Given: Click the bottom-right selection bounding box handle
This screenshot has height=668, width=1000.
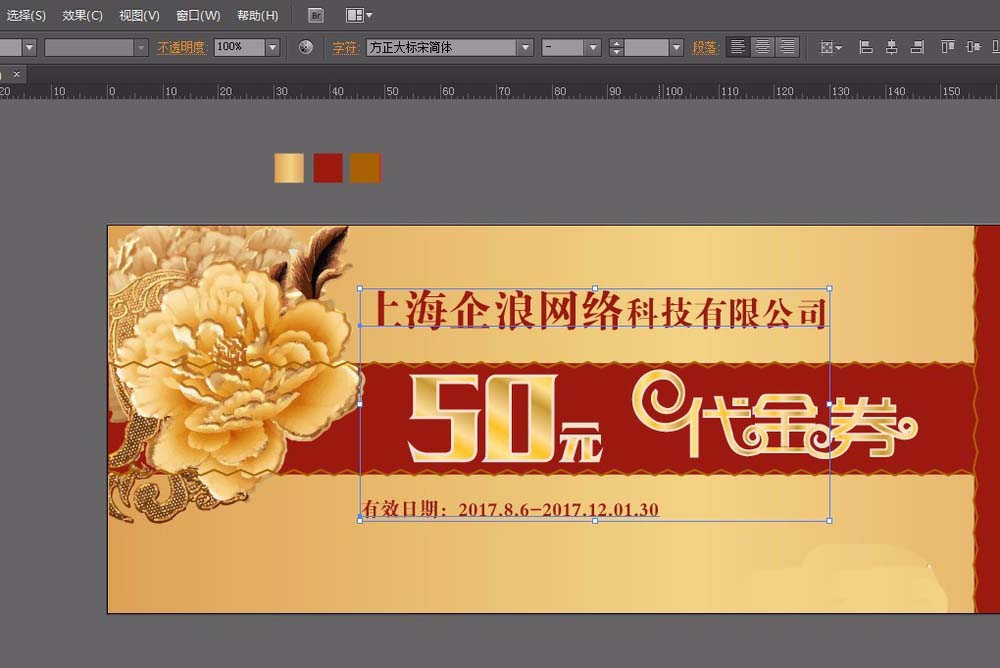Looking at the screenshot, I should point(829,521).
